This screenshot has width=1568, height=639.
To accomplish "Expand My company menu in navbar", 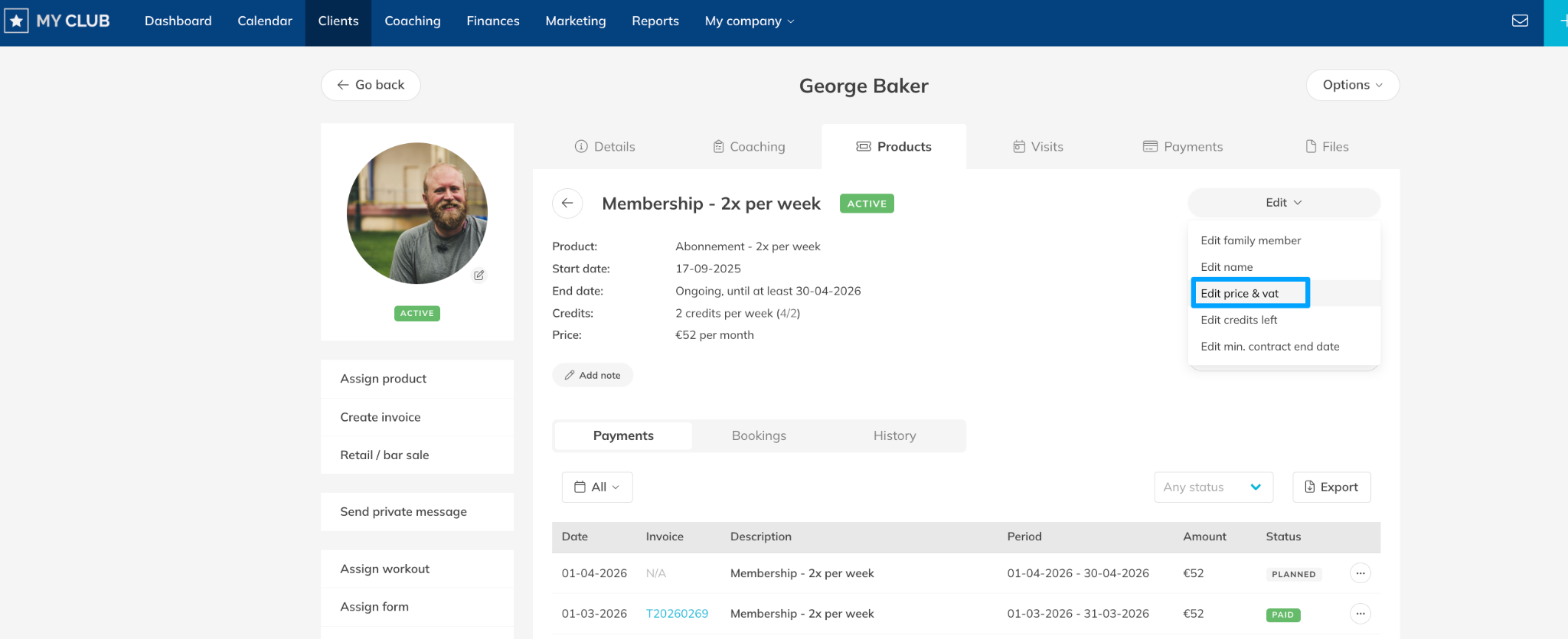I will pos(750,21).
